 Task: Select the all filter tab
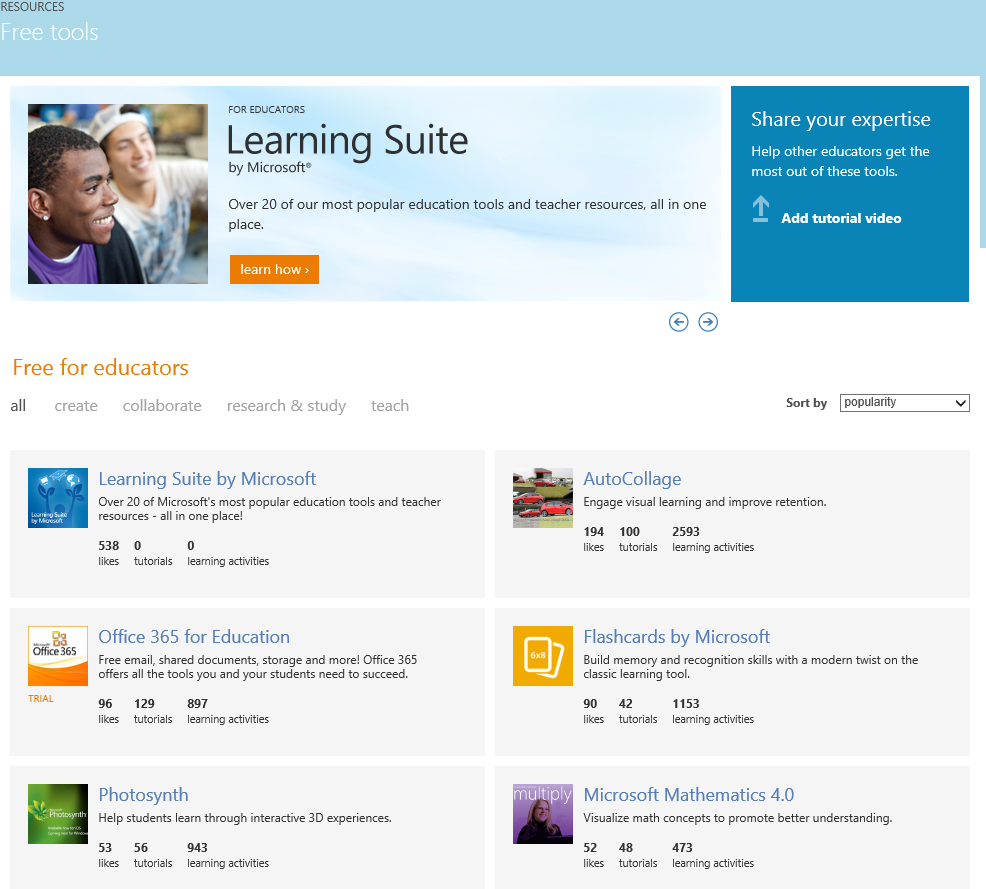click(18, 406)
